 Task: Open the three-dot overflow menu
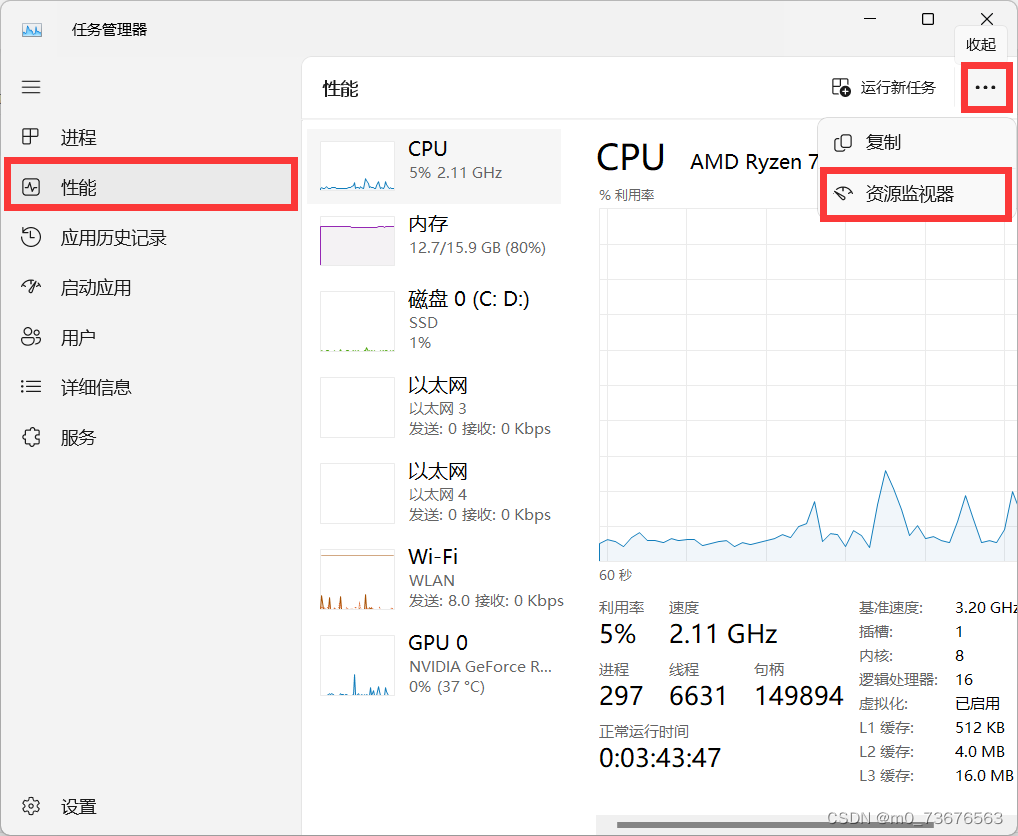[x=986, y=87]
